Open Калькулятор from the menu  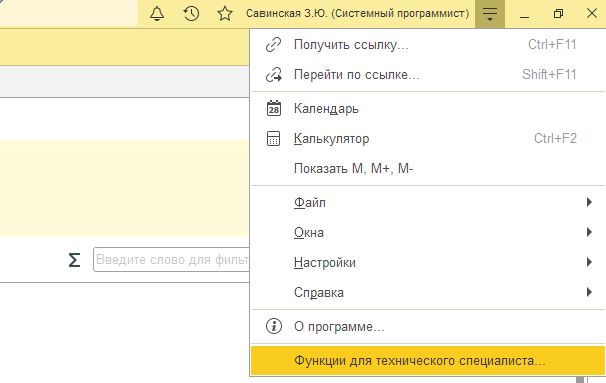(428, 138)
